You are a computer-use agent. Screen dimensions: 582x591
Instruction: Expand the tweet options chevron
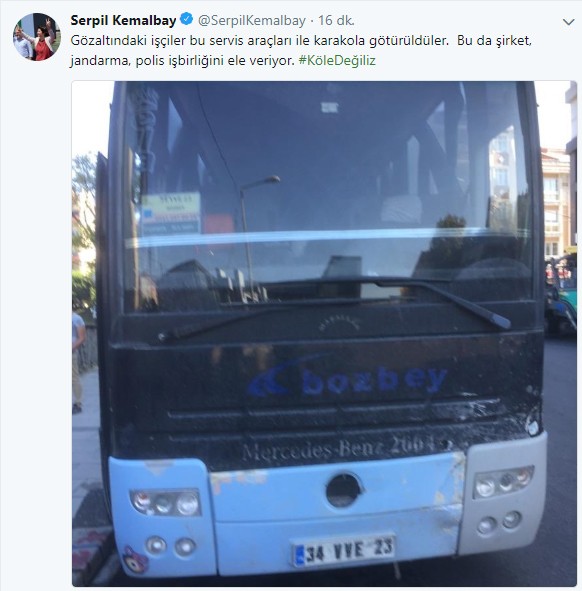tap(568, 22)
